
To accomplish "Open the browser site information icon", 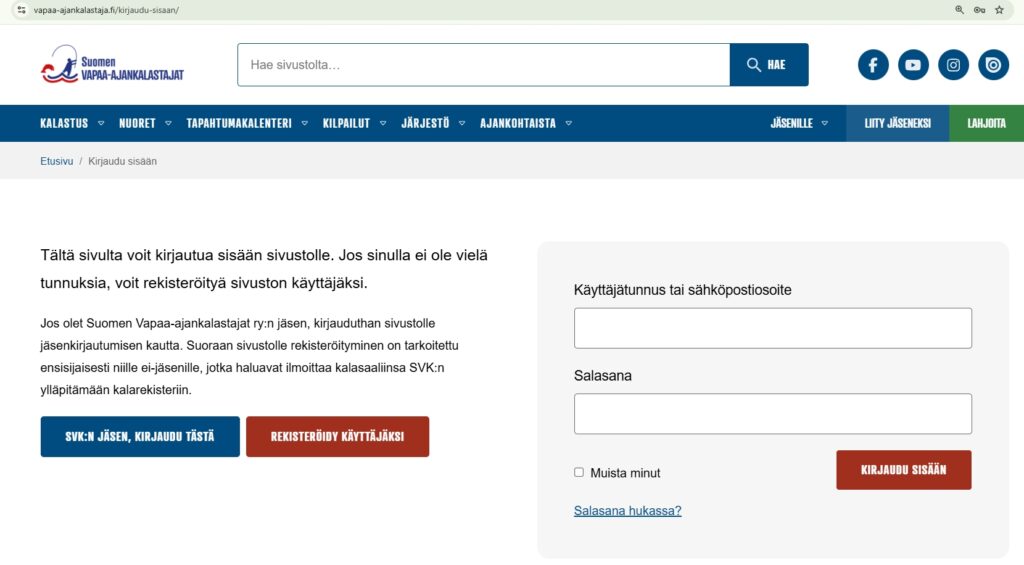I will pos(22,10).
